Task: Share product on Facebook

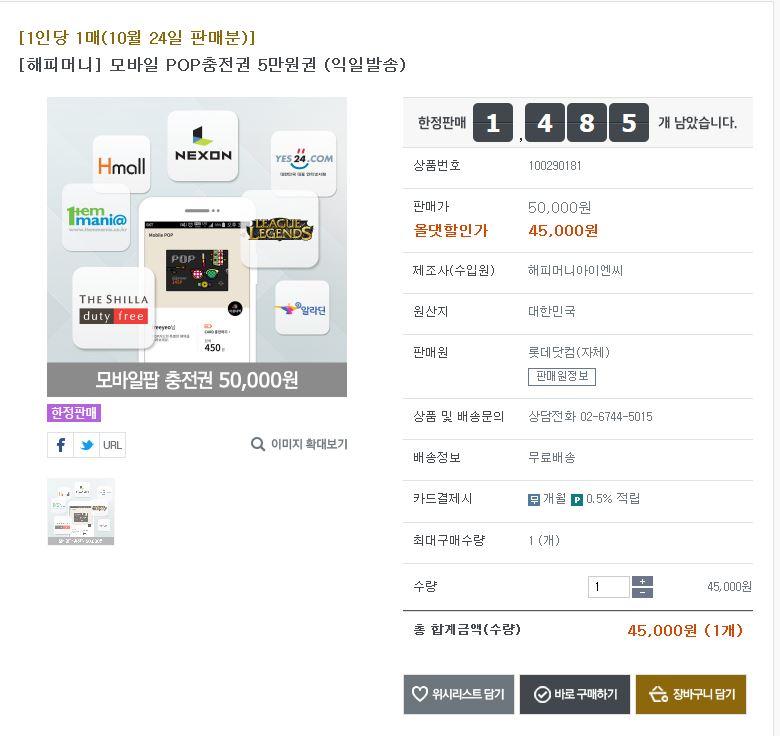Action: tap(60, 445)
